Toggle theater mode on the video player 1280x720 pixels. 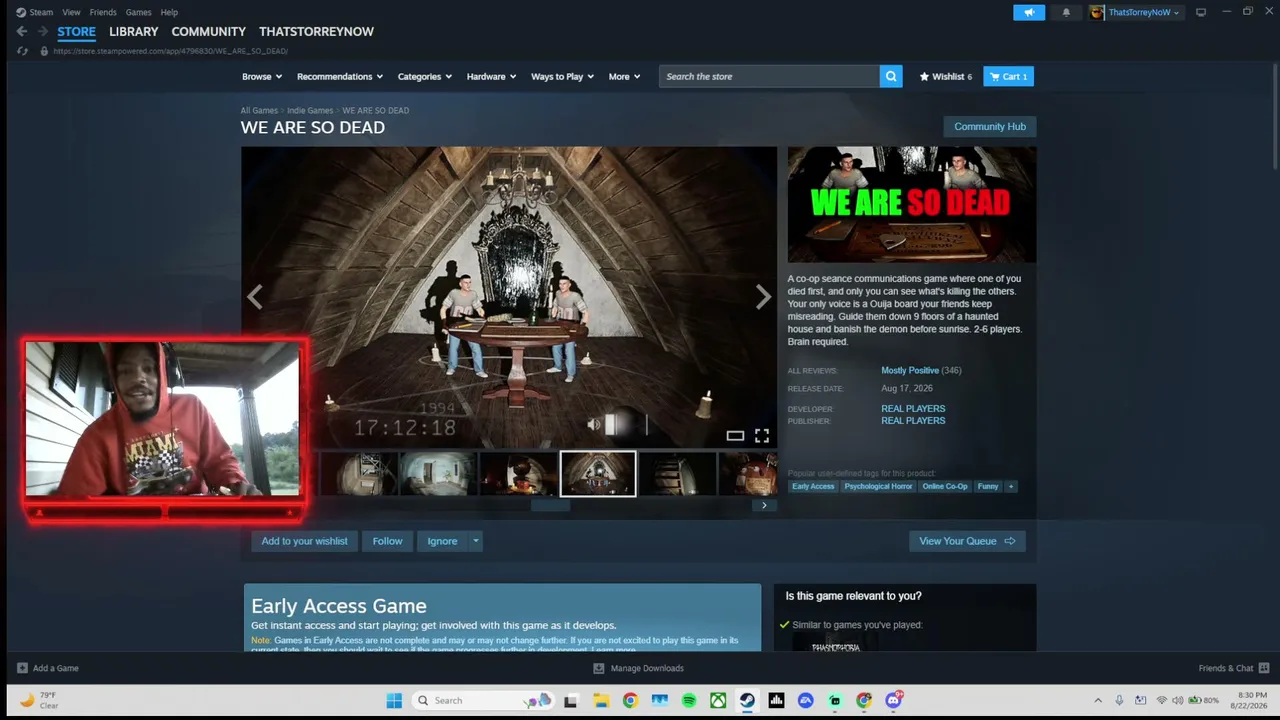pos(735,435)
